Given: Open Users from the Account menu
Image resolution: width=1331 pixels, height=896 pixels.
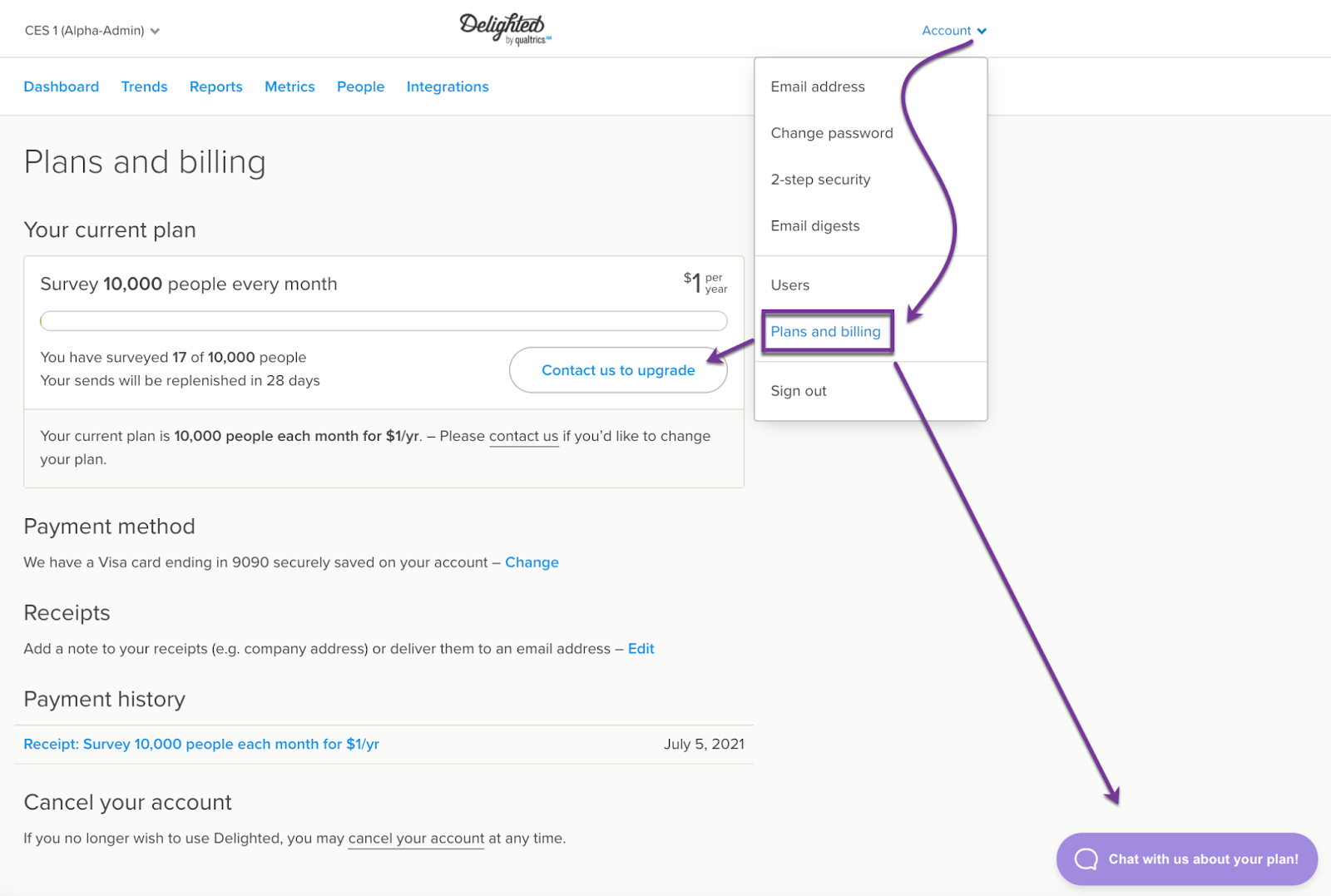Looking at the screenshot, I should pyautogui.click(x=790, y=285).
